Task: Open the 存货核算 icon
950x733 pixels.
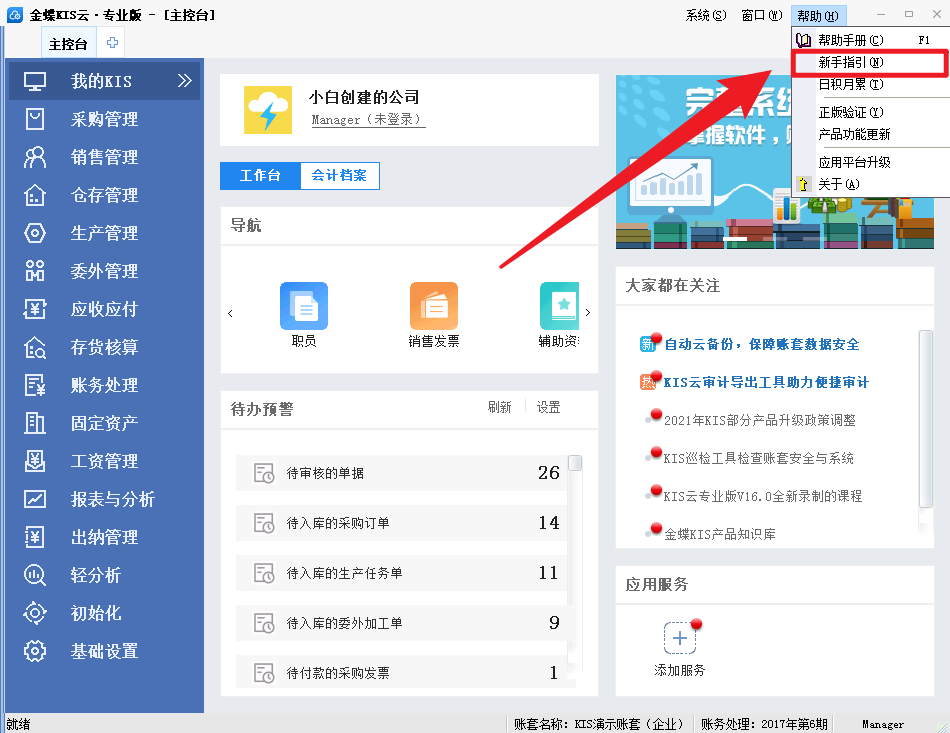Action: (35, 347)
